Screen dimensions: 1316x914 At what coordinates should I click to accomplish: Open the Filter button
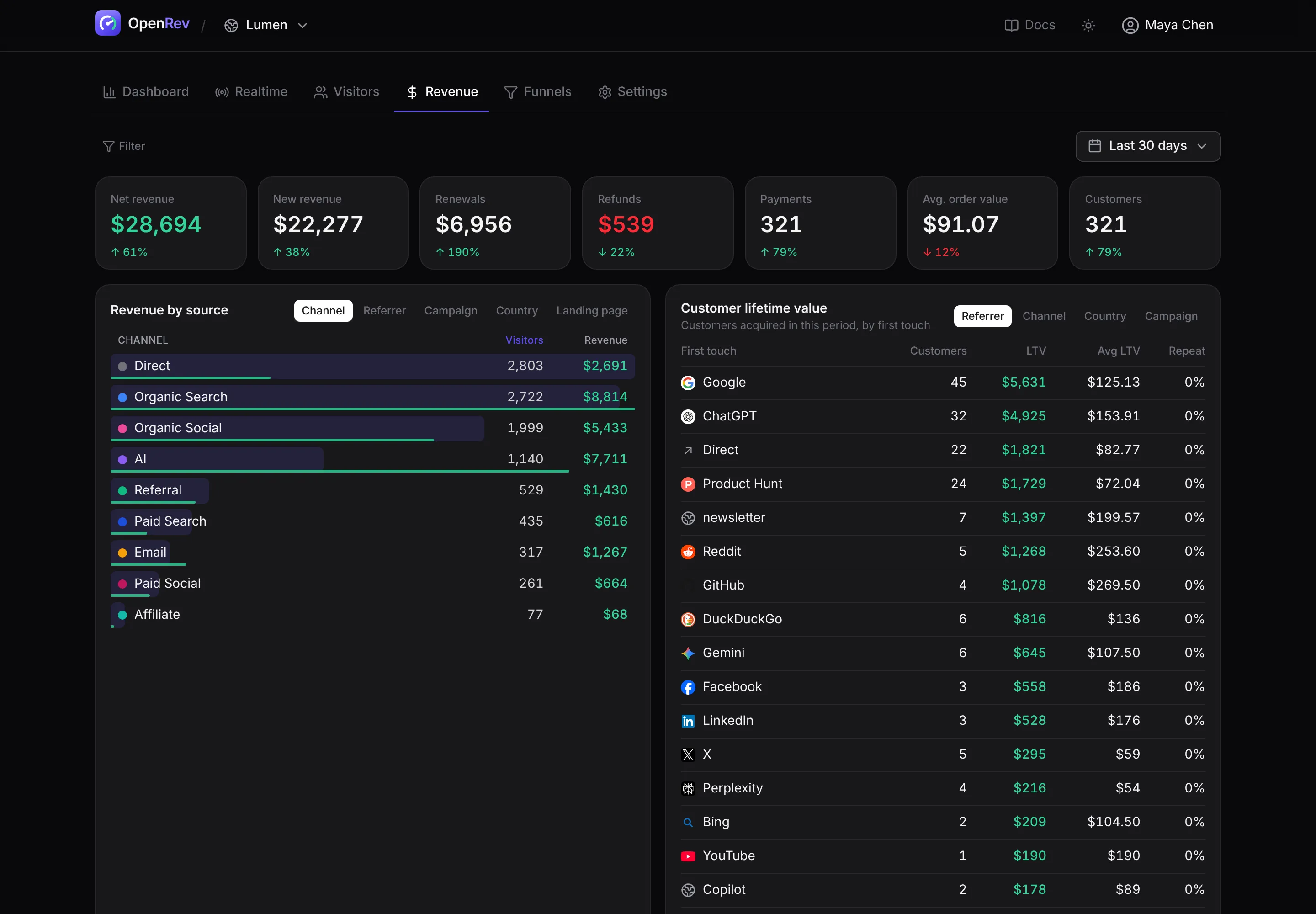(x=124, y=146)
